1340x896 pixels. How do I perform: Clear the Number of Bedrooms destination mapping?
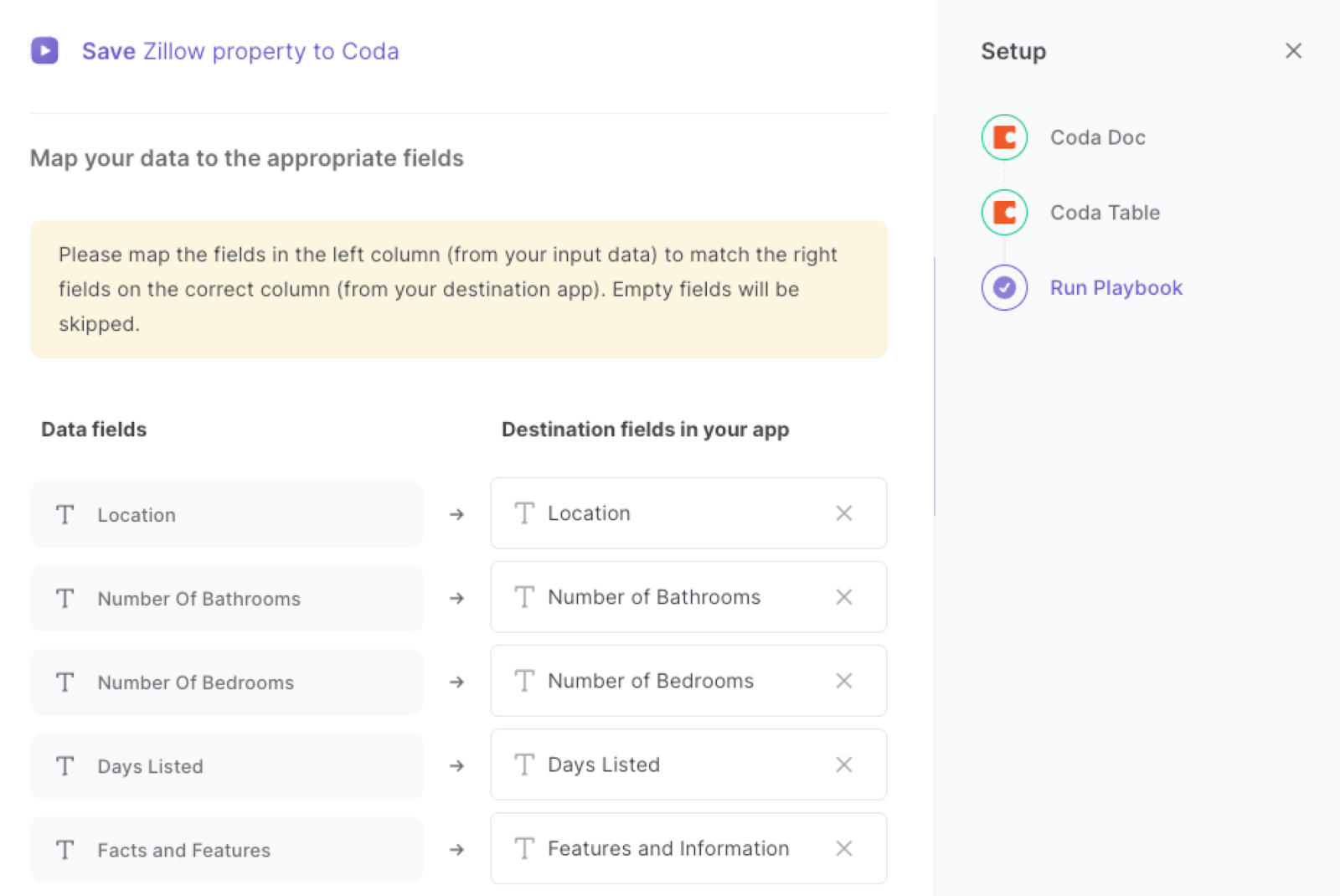coord(844,681)
